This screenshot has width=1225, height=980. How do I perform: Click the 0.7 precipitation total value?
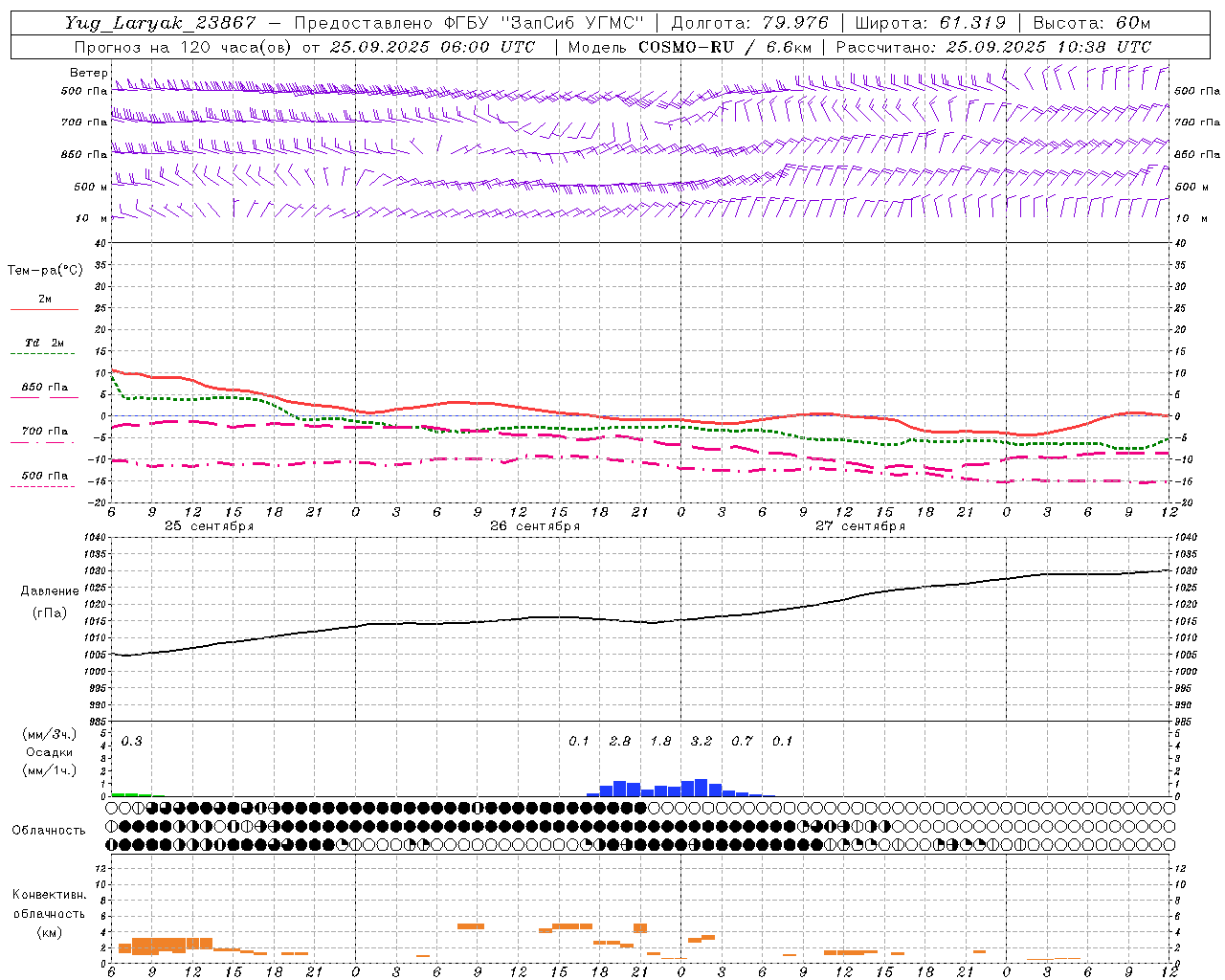coord(742,741)
